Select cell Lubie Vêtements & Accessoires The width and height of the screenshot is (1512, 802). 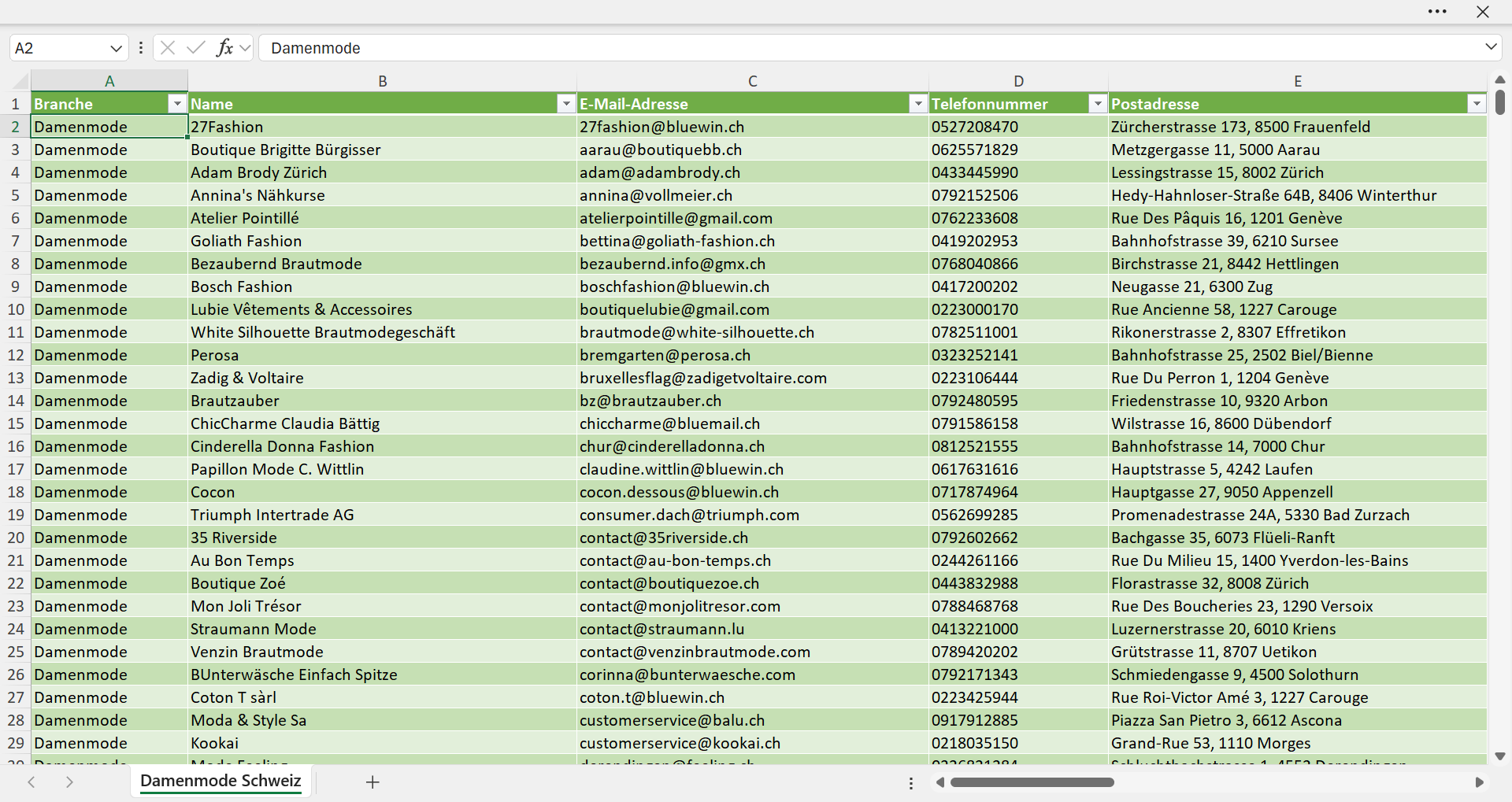point(383,309)
